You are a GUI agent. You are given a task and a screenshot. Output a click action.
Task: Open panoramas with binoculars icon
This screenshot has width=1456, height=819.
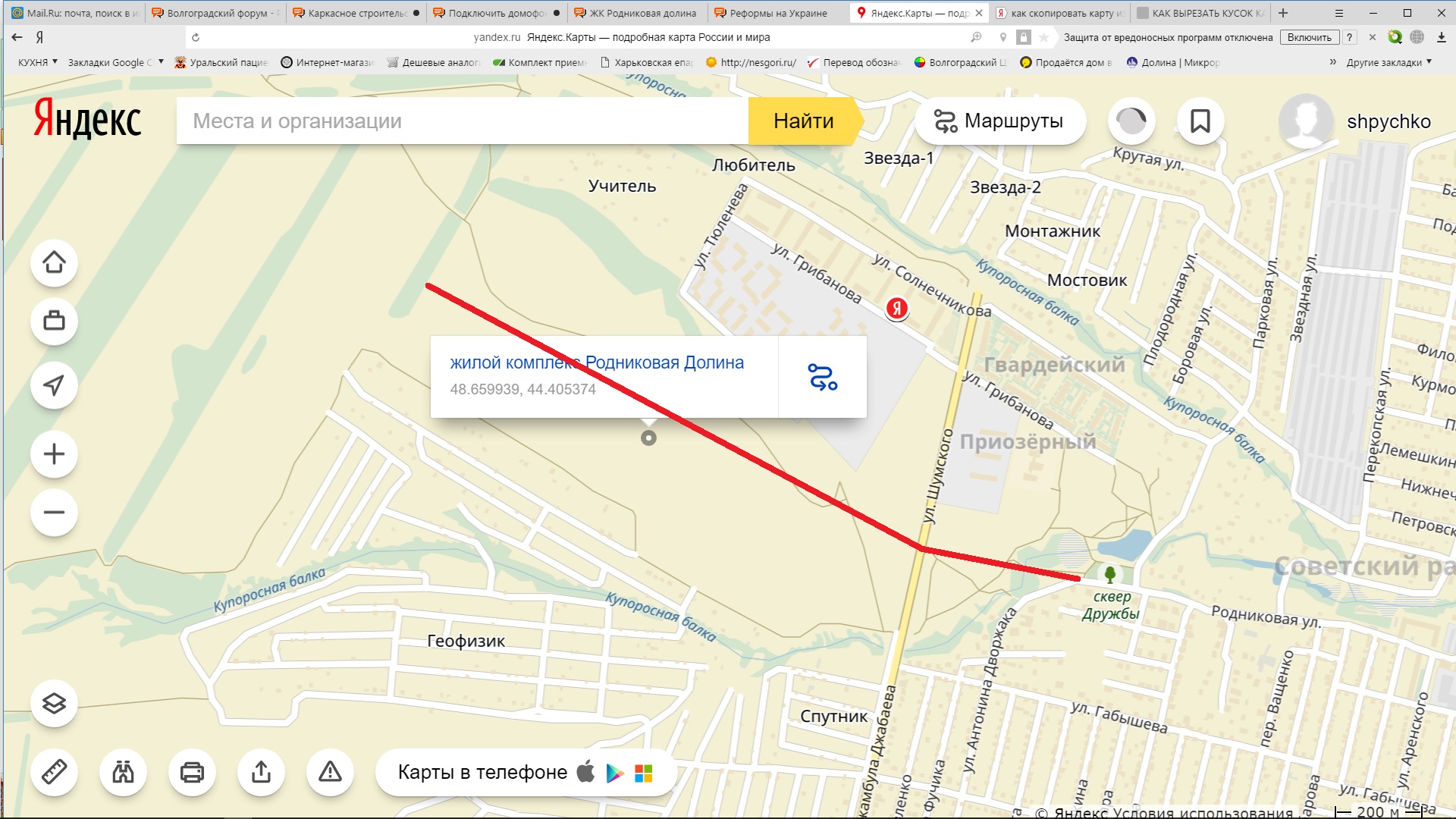tap(123, 772)
